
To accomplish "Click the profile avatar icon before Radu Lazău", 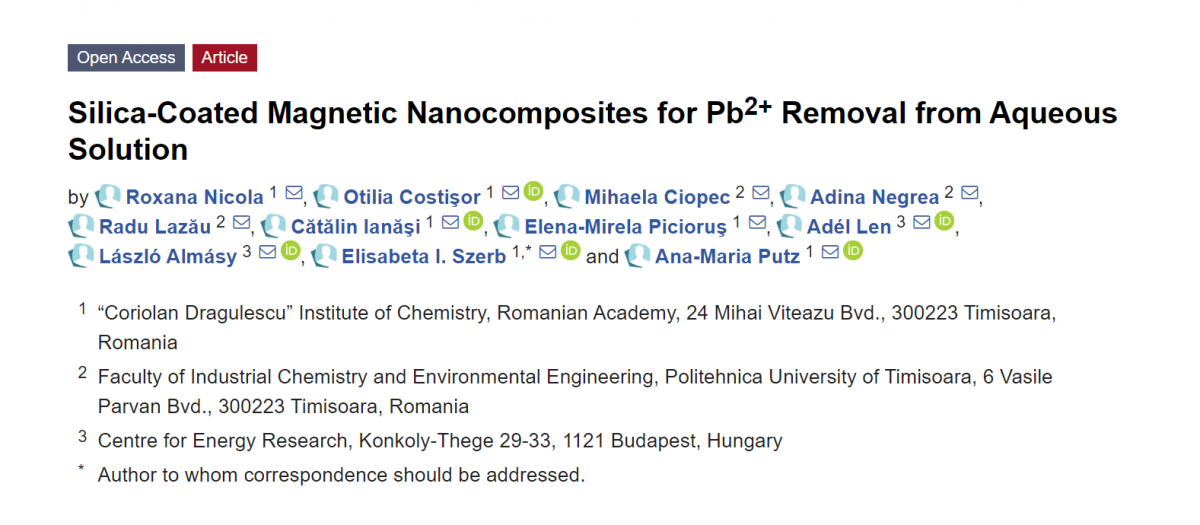I will click(81, 225).
